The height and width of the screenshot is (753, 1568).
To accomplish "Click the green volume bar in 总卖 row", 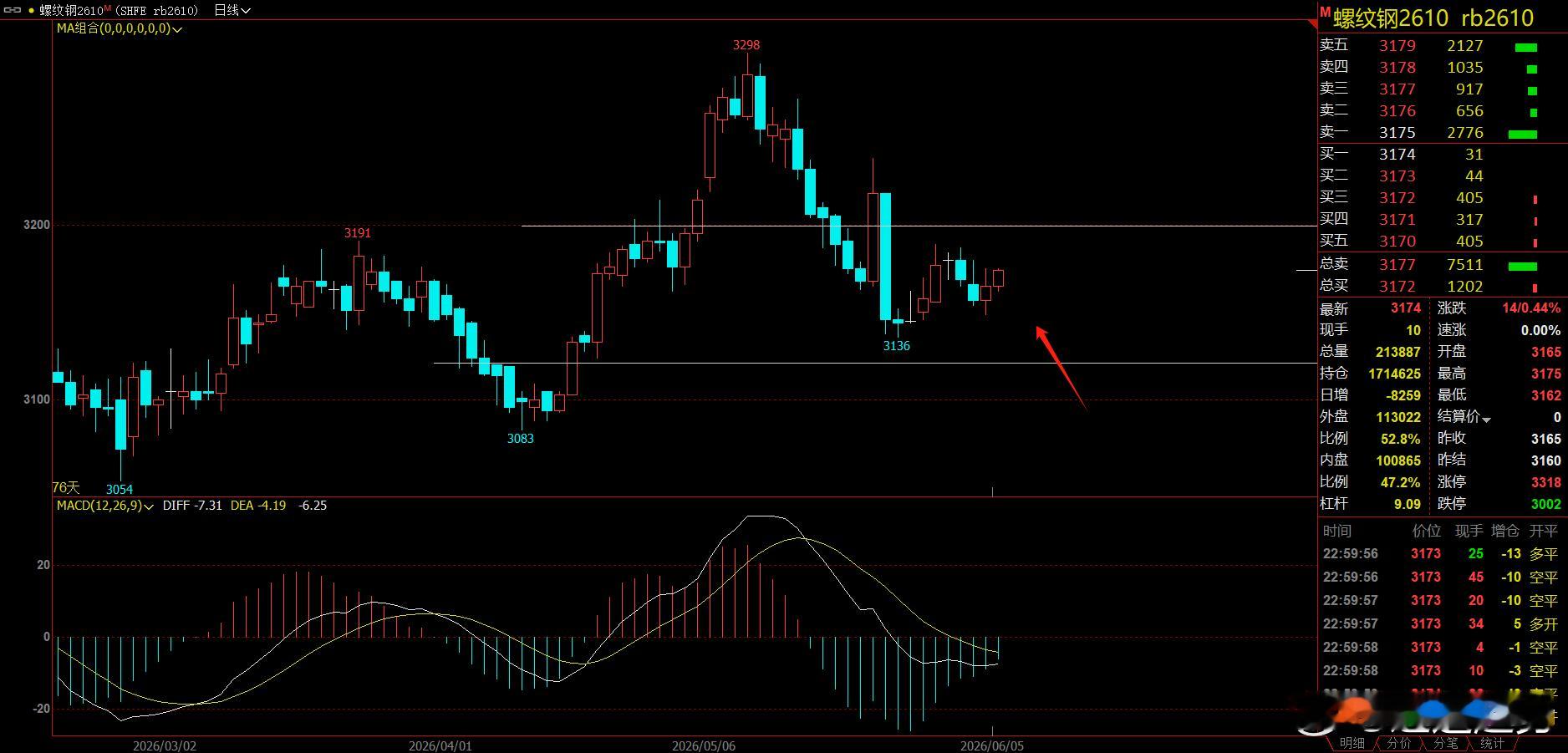I will click(x=1523, y=267).
